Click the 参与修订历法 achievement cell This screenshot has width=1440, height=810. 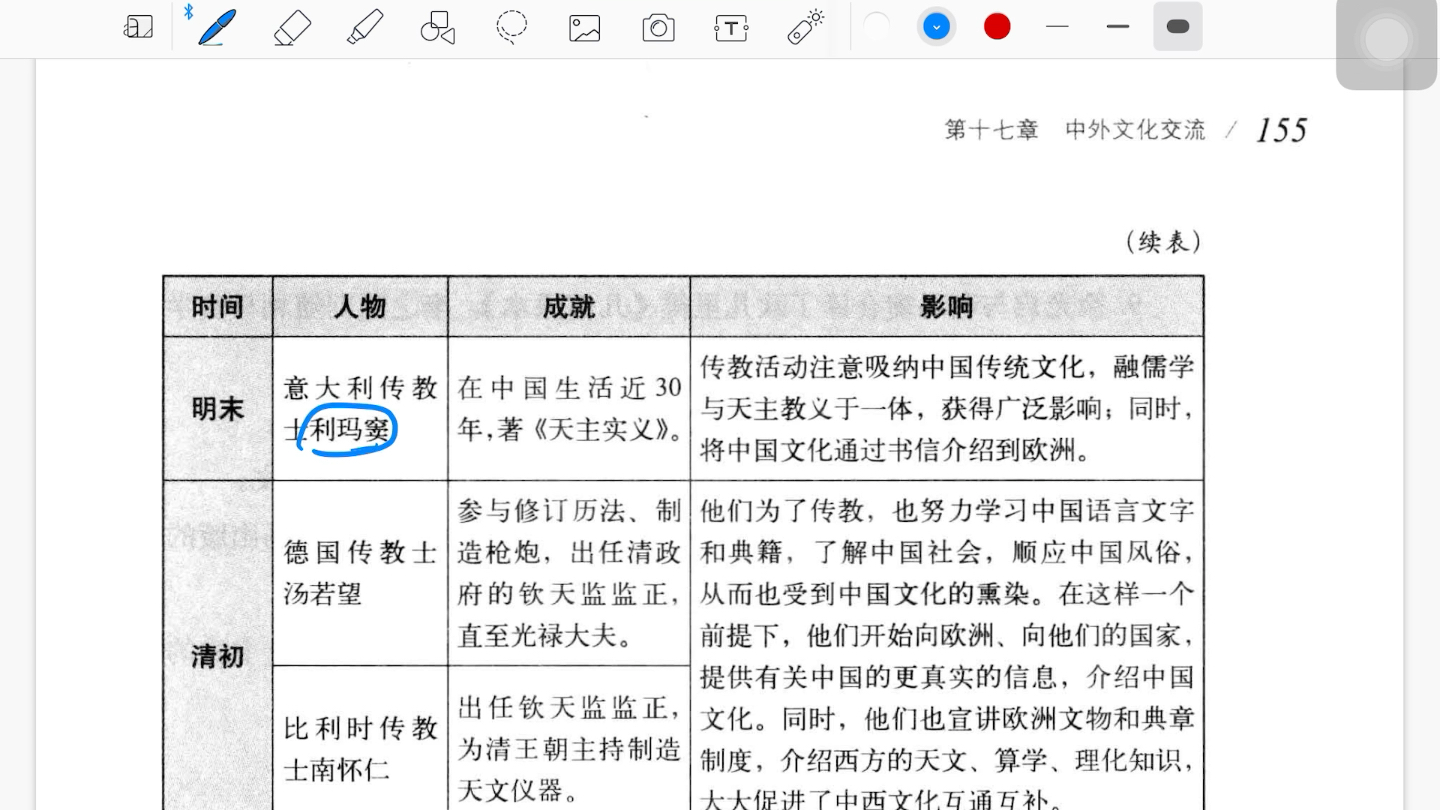click(x=569, y=573)
